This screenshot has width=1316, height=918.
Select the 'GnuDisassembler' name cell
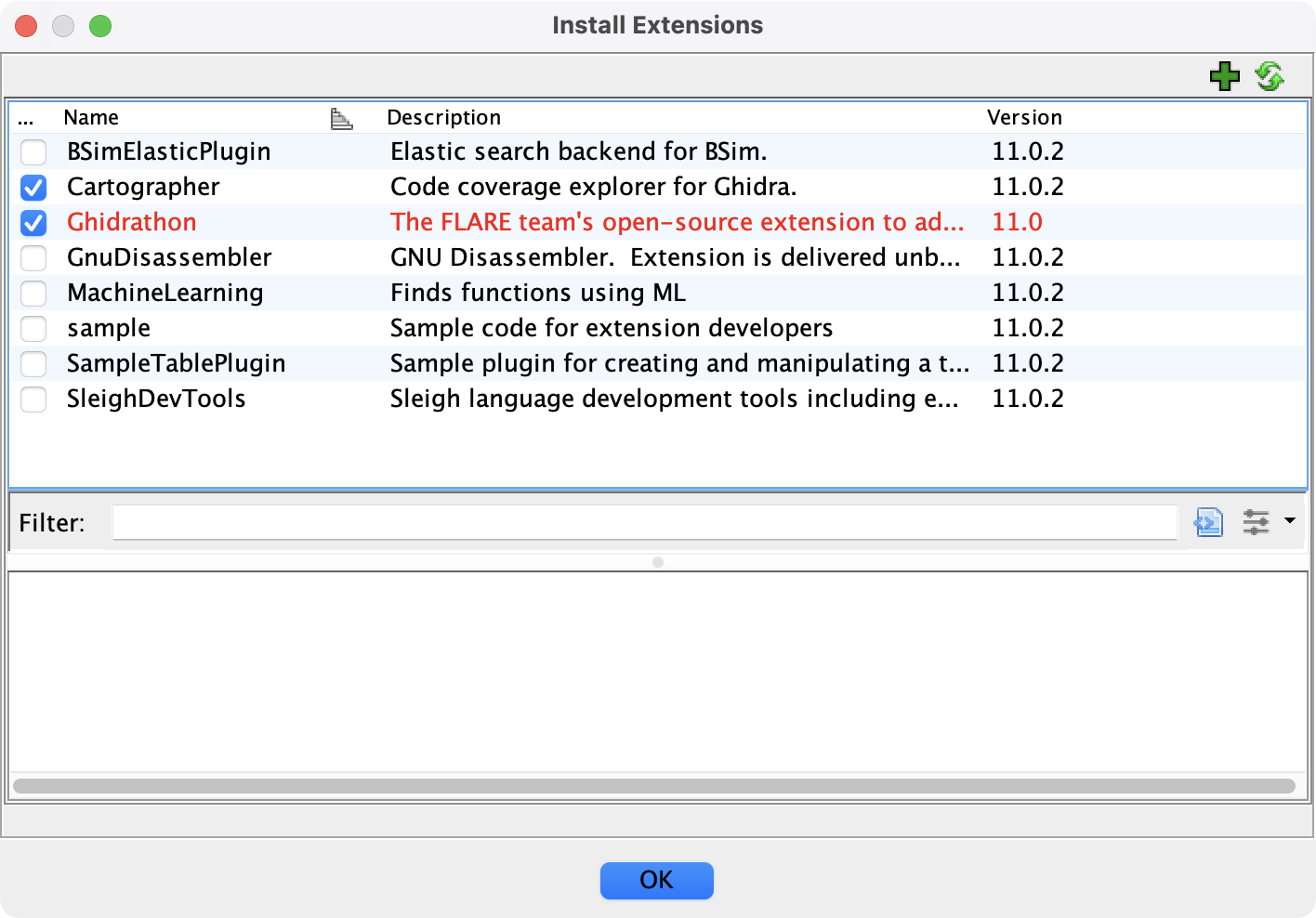click(169, 257)
